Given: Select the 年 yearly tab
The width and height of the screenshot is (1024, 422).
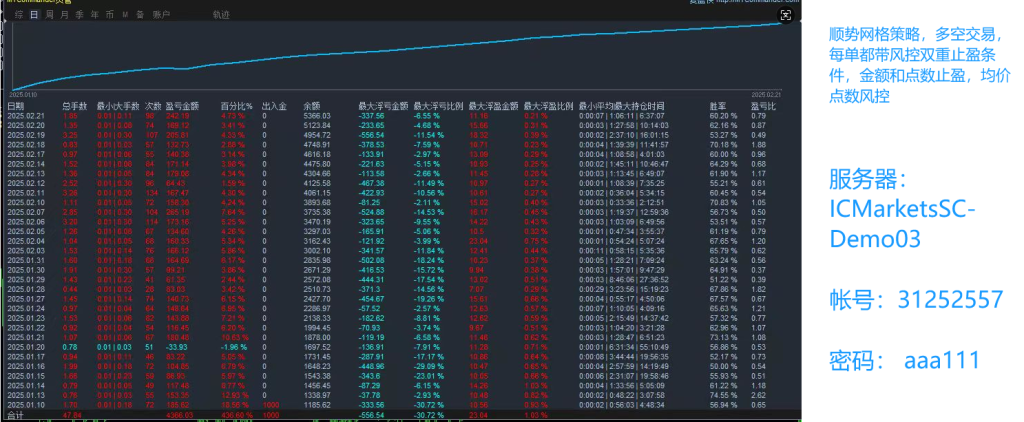Looking at the screenshot, I should tap(95, 14).
